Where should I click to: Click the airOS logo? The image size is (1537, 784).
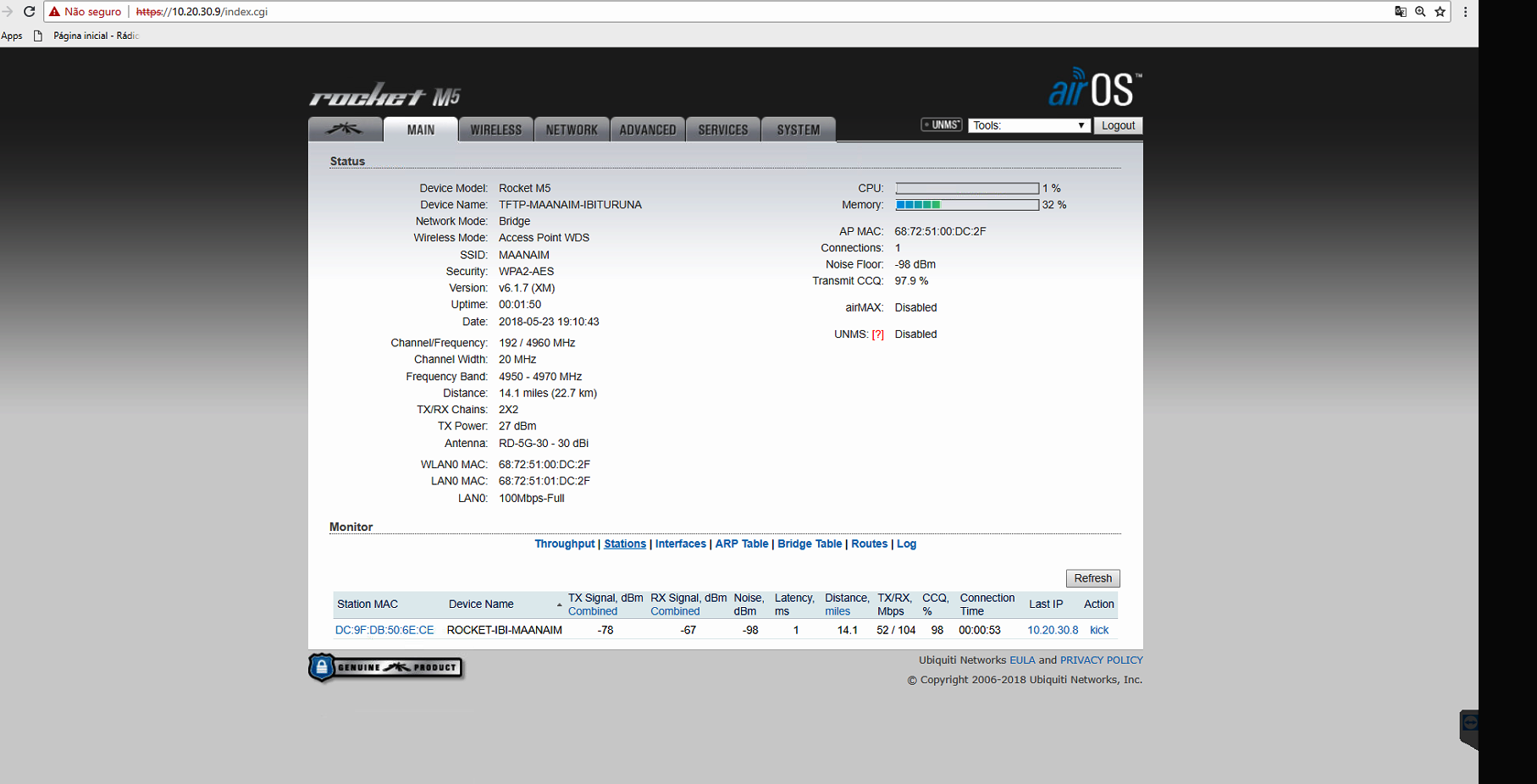pos(1095,87)
